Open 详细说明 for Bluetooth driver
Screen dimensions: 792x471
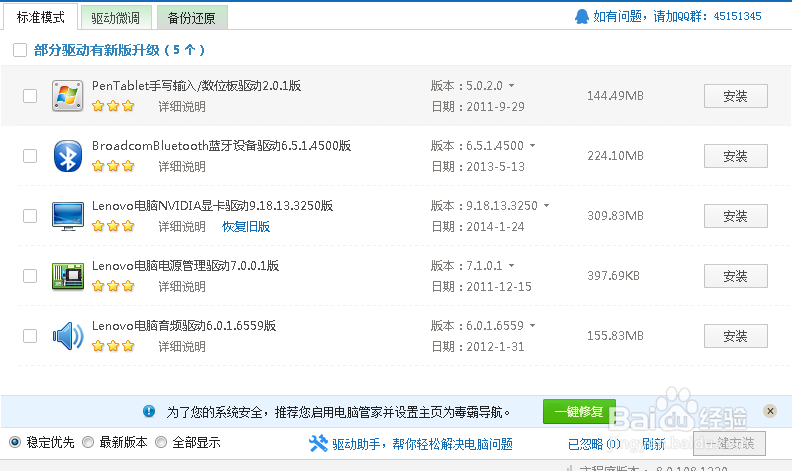[182, 167]
